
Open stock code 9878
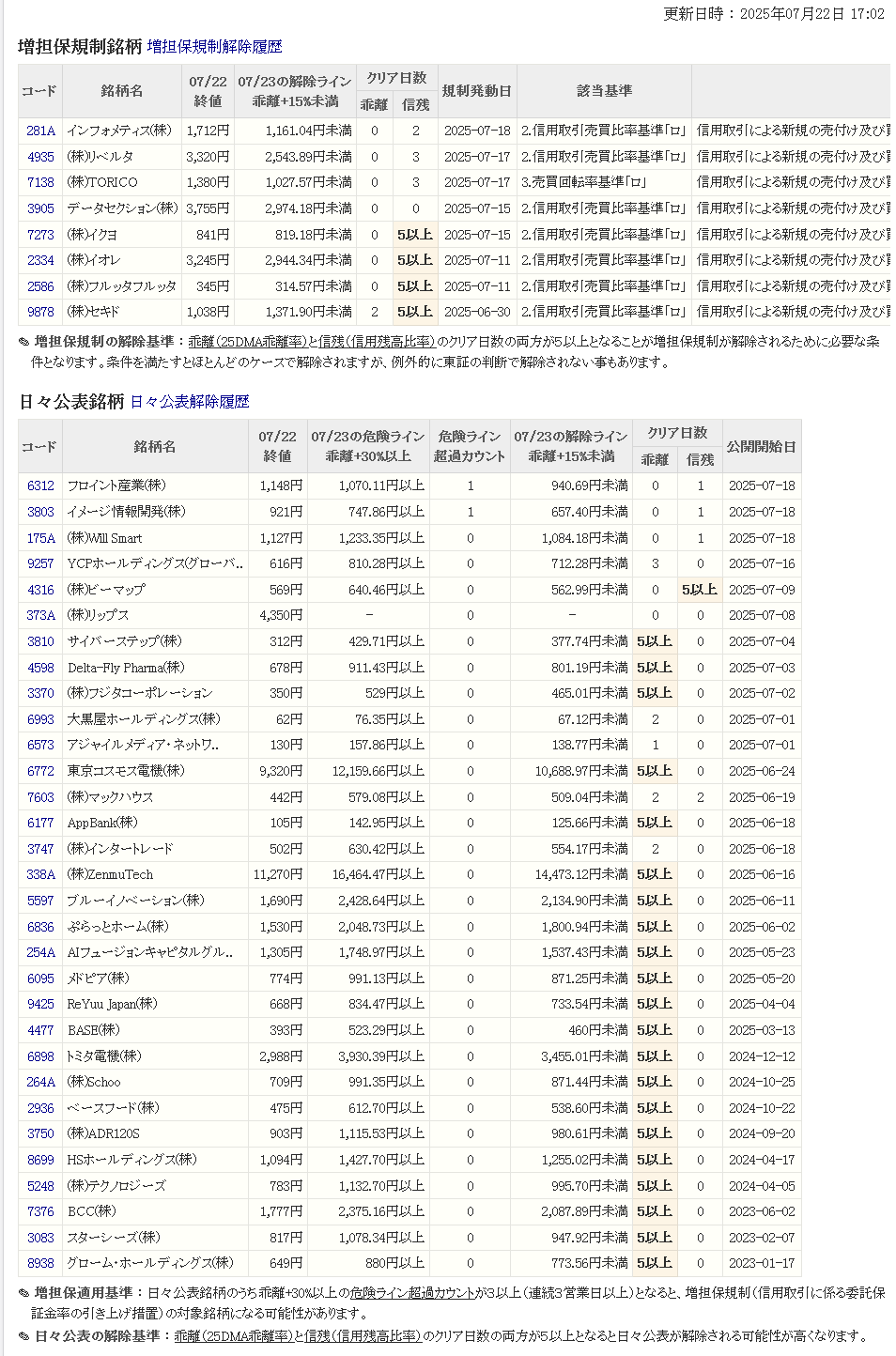40,312
